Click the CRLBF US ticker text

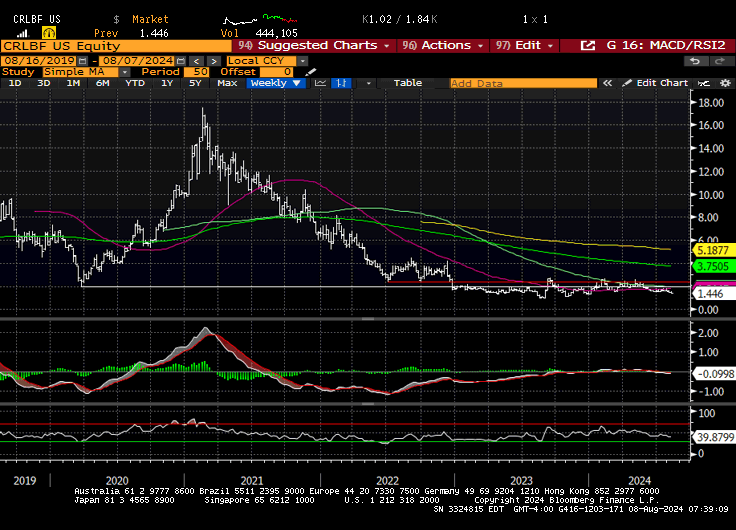pyautogui.click(x=37, y=19)
